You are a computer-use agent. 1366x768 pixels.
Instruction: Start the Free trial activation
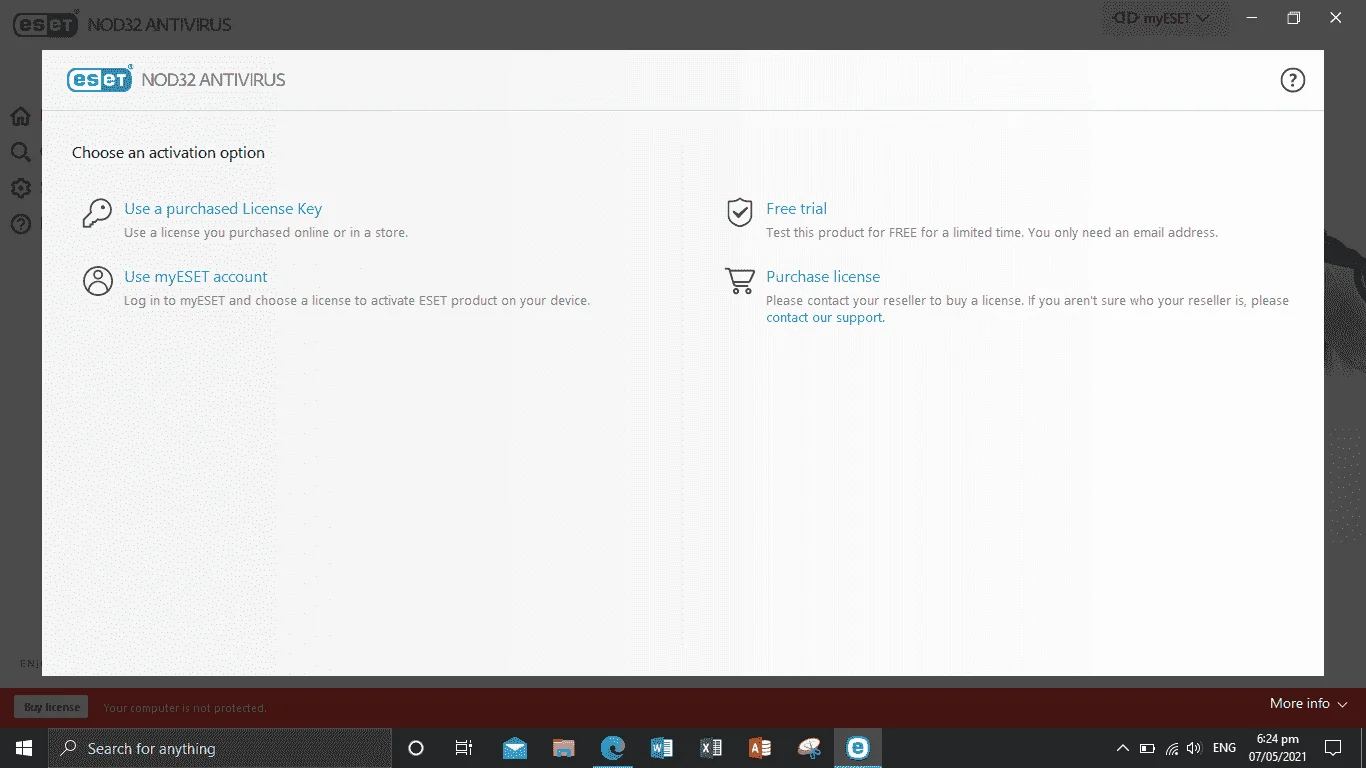point(796,209)
